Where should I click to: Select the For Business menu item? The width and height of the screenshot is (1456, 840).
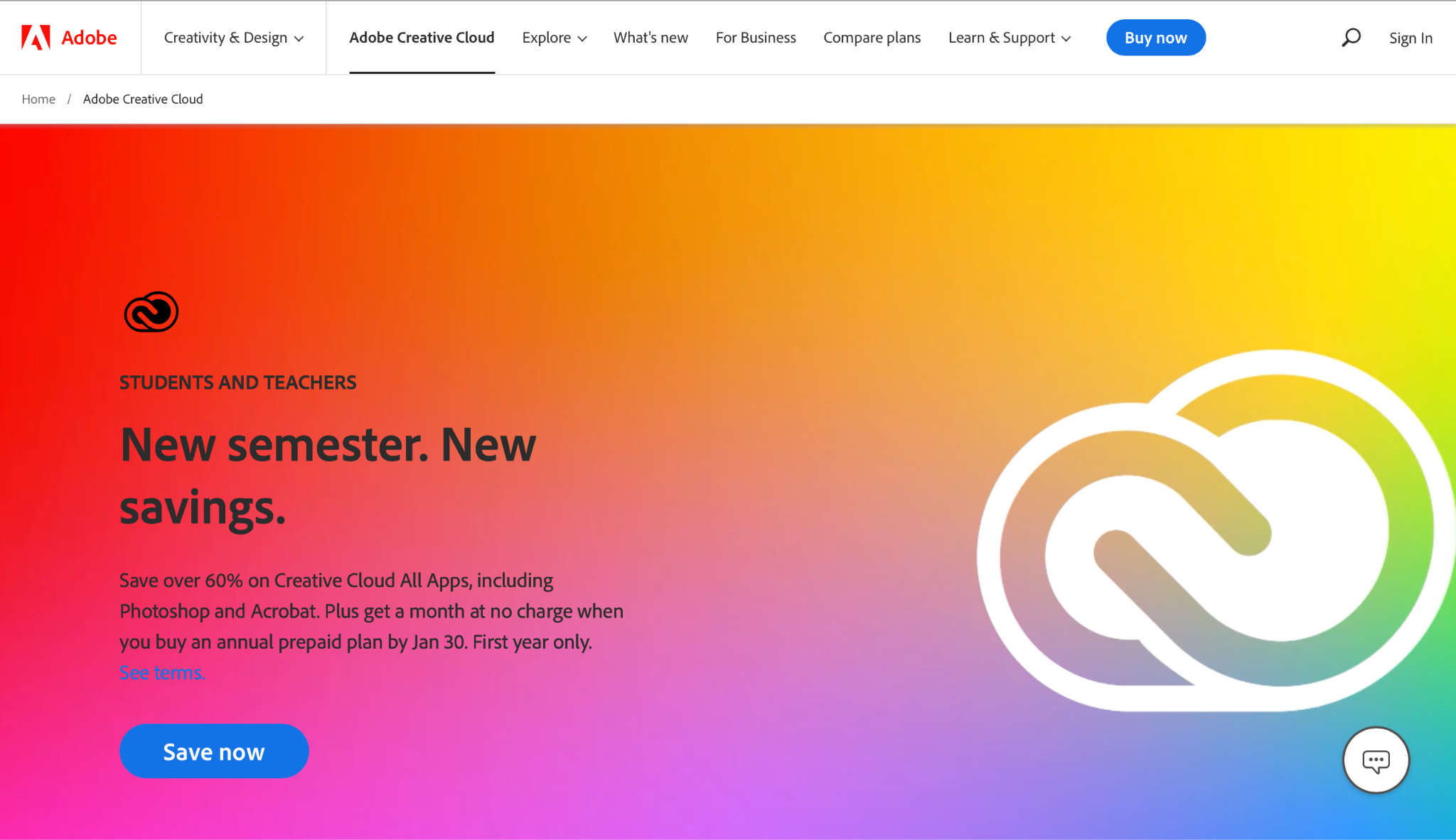point(756,37)
